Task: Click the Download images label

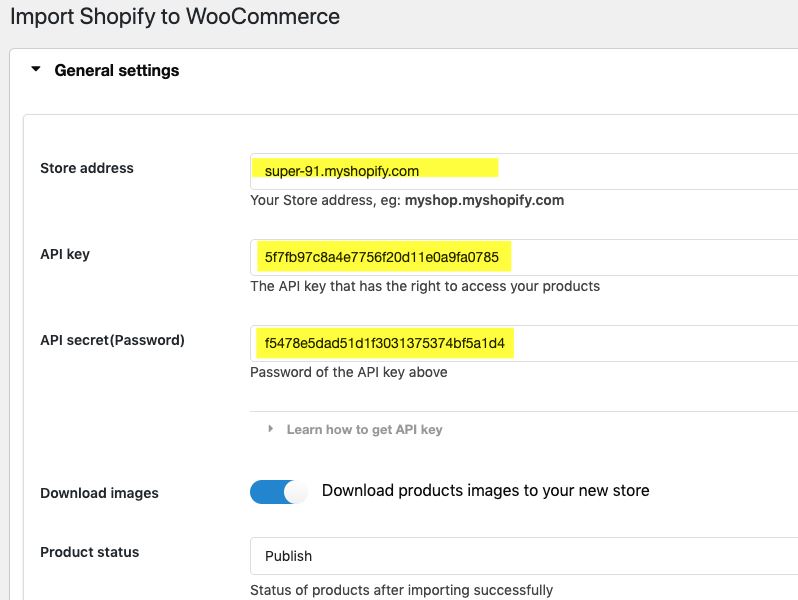Action: click(x=99, y=493)
